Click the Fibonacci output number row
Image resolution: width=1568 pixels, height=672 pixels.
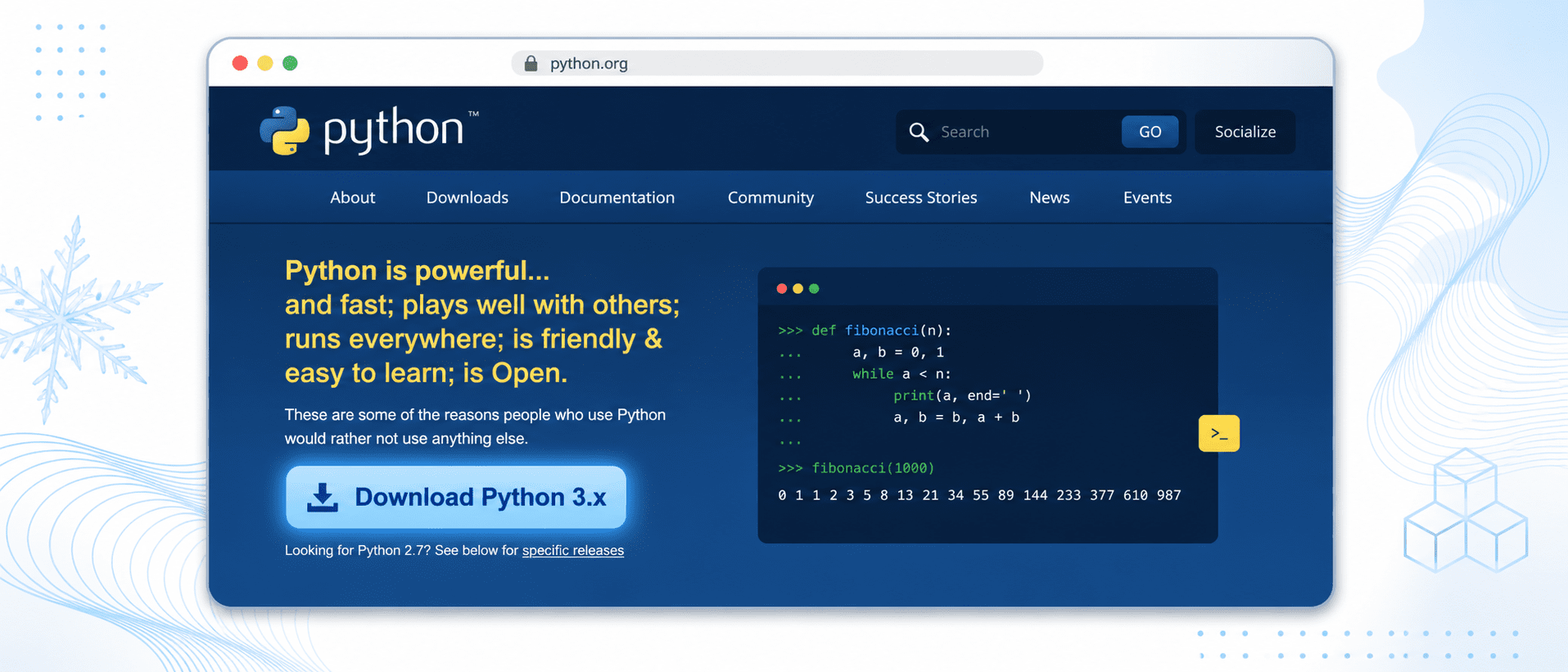coord(979,495)
